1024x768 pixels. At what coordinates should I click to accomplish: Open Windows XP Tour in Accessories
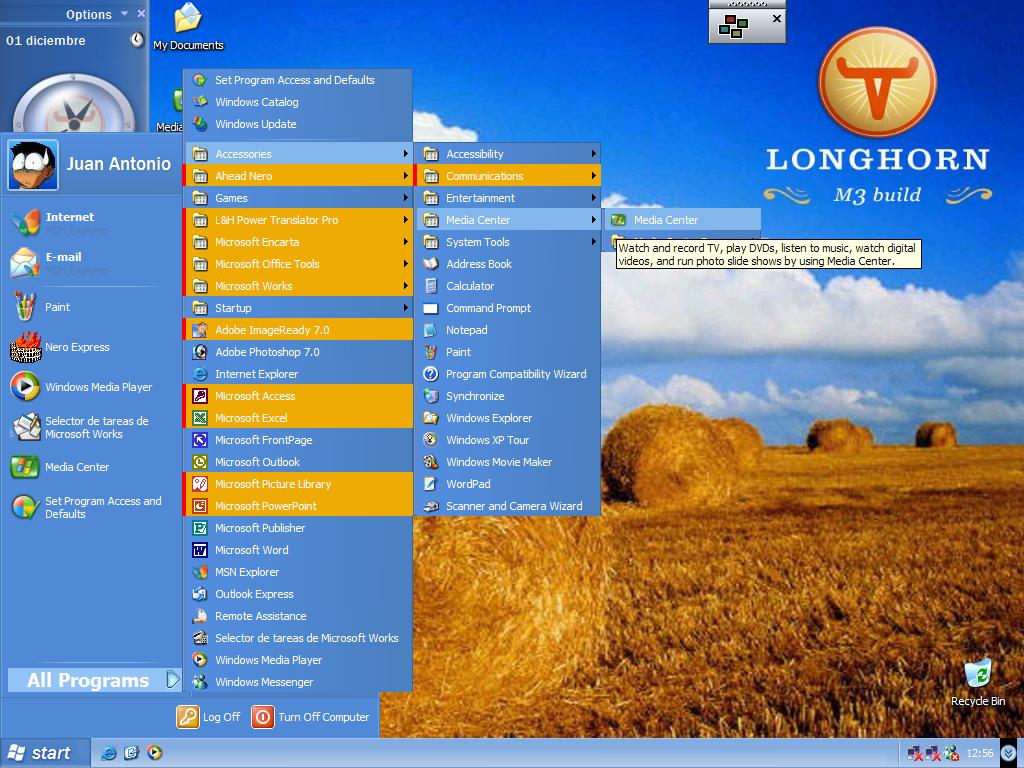pyautogui.click(x=508, y=440)
